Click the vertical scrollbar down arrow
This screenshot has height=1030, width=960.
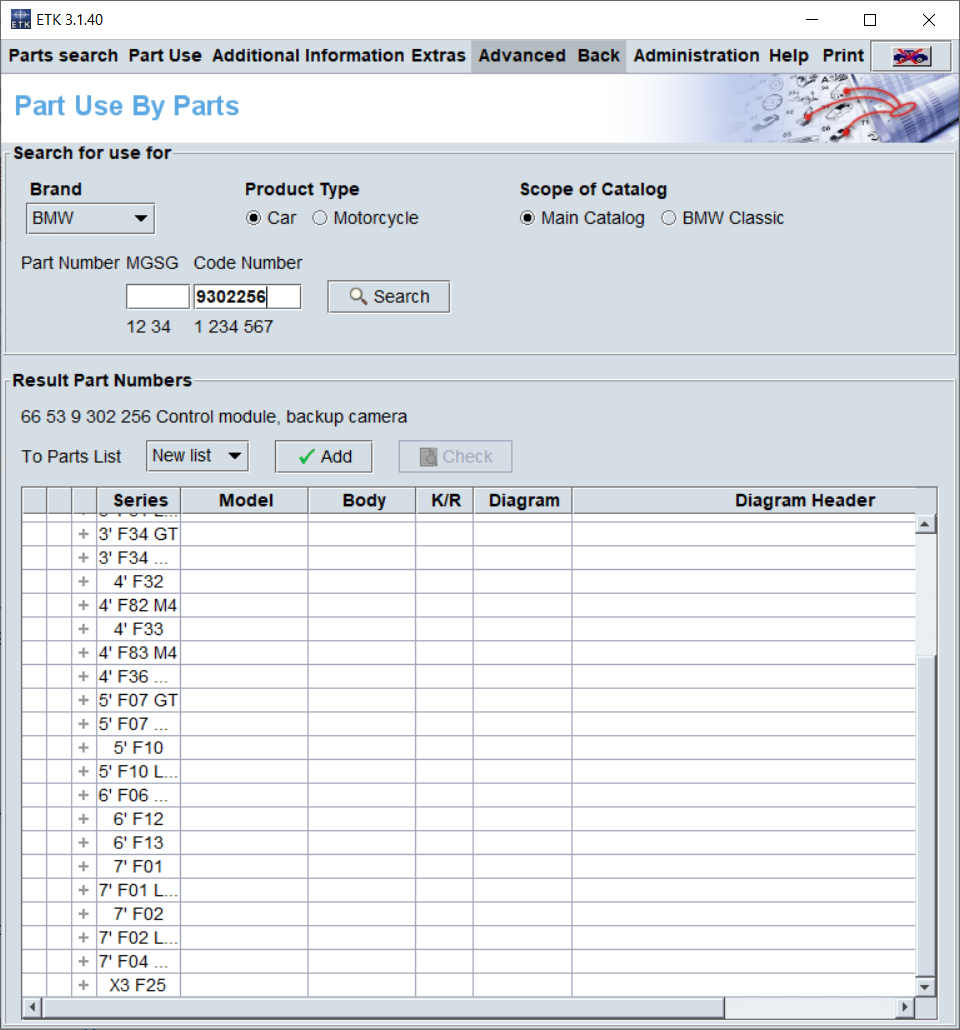point(925,987)
